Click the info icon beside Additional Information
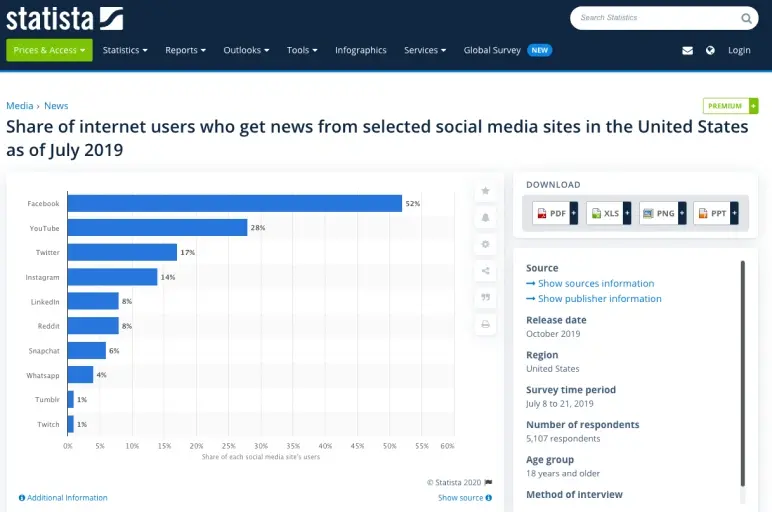The width and height of the screenshot is (772, 512). (22, 498)
